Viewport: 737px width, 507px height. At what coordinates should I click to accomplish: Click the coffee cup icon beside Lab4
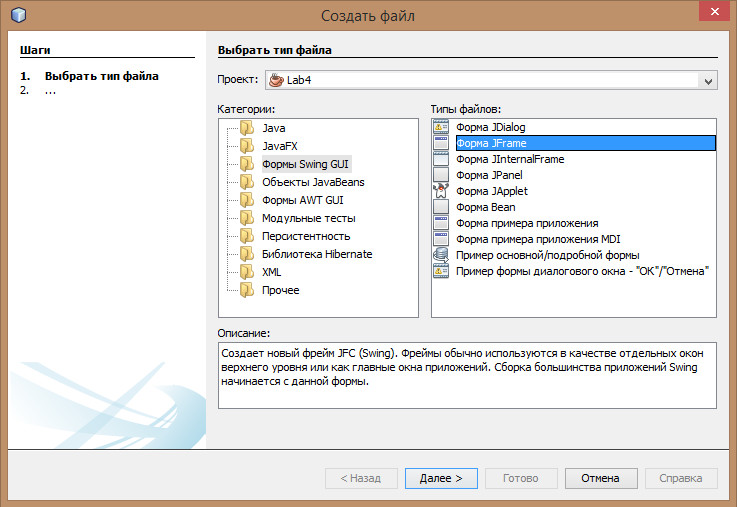(x=276, y=80)
